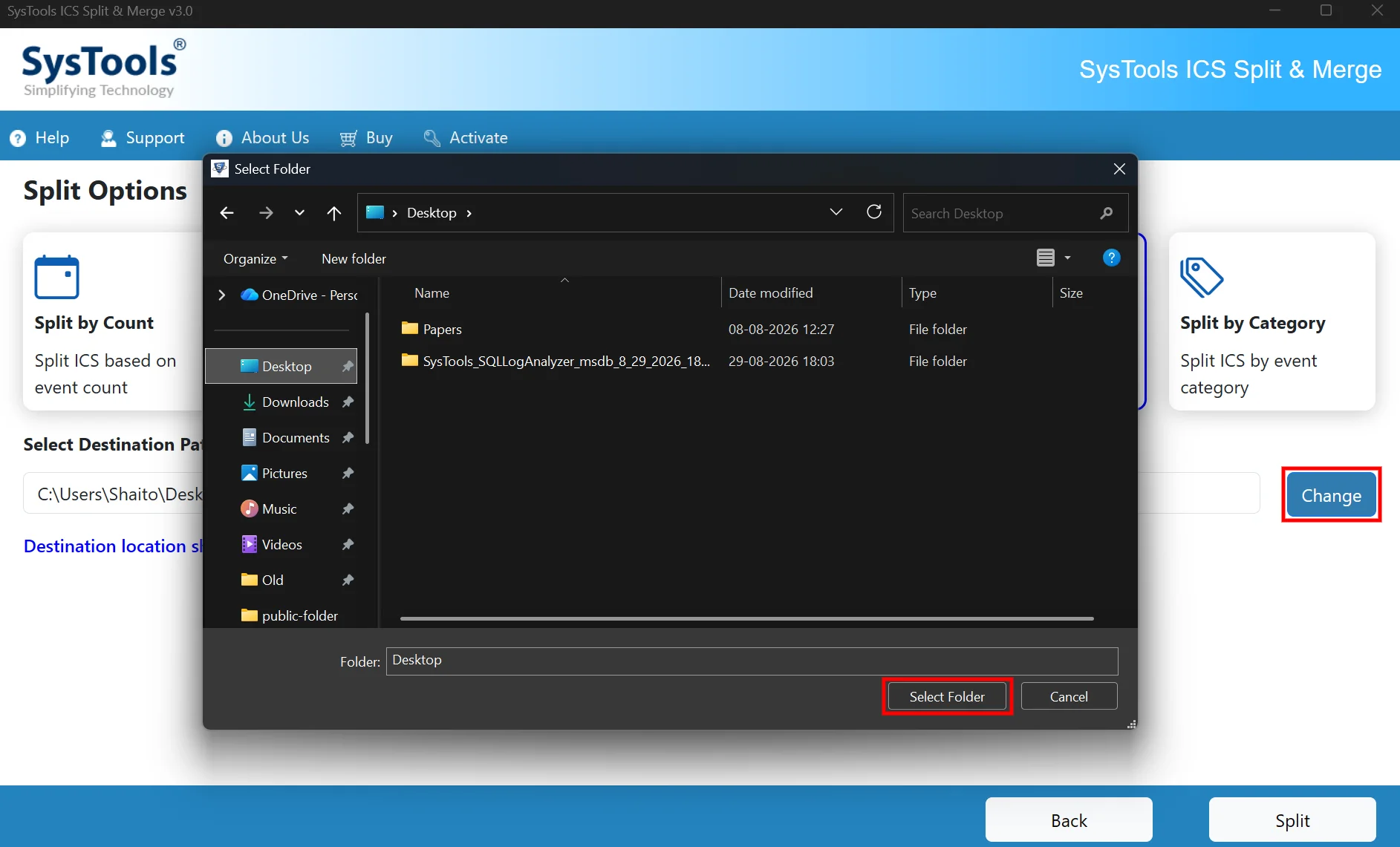Unpin Desktop using its pin icon

pos(348,366)
